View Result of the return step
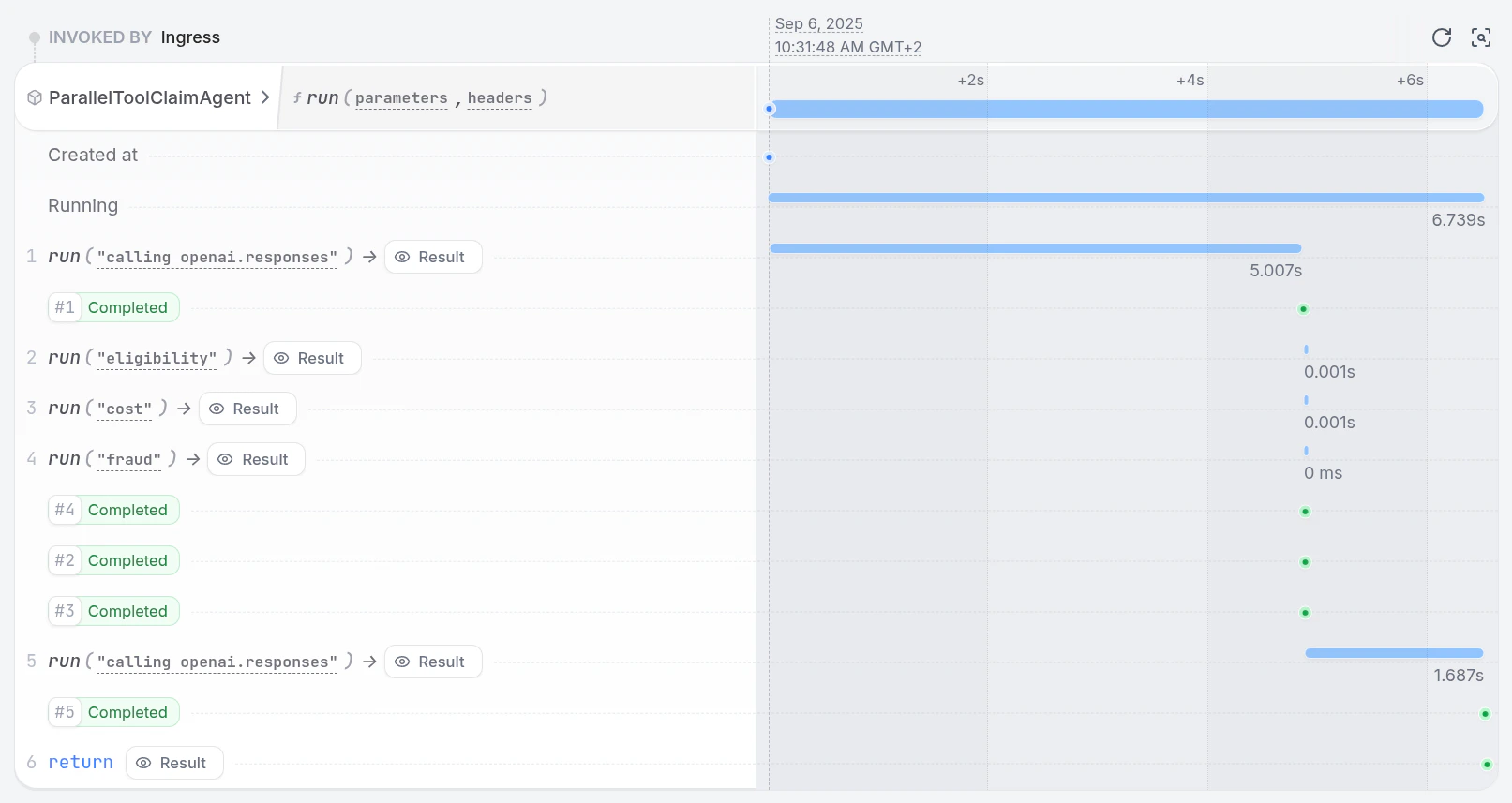This screenshot has width=1512, height=803. 174,763
